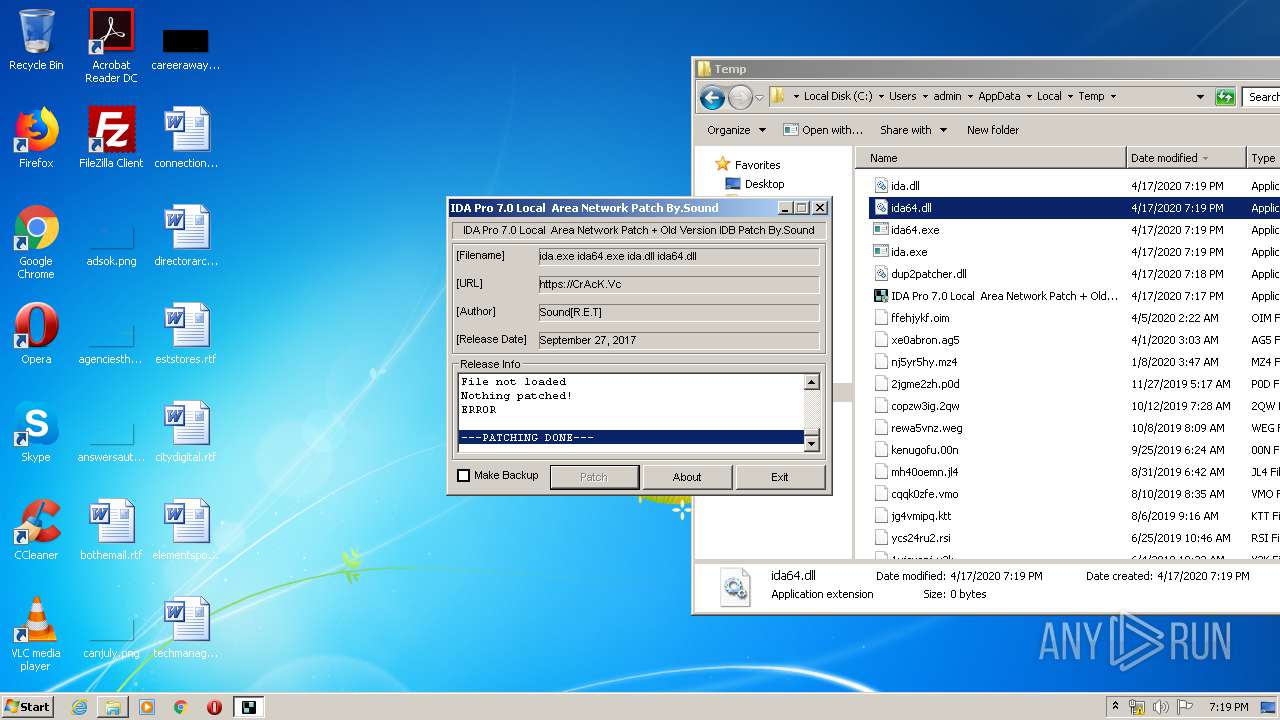Click the Explorer search box

point(1262,97)
